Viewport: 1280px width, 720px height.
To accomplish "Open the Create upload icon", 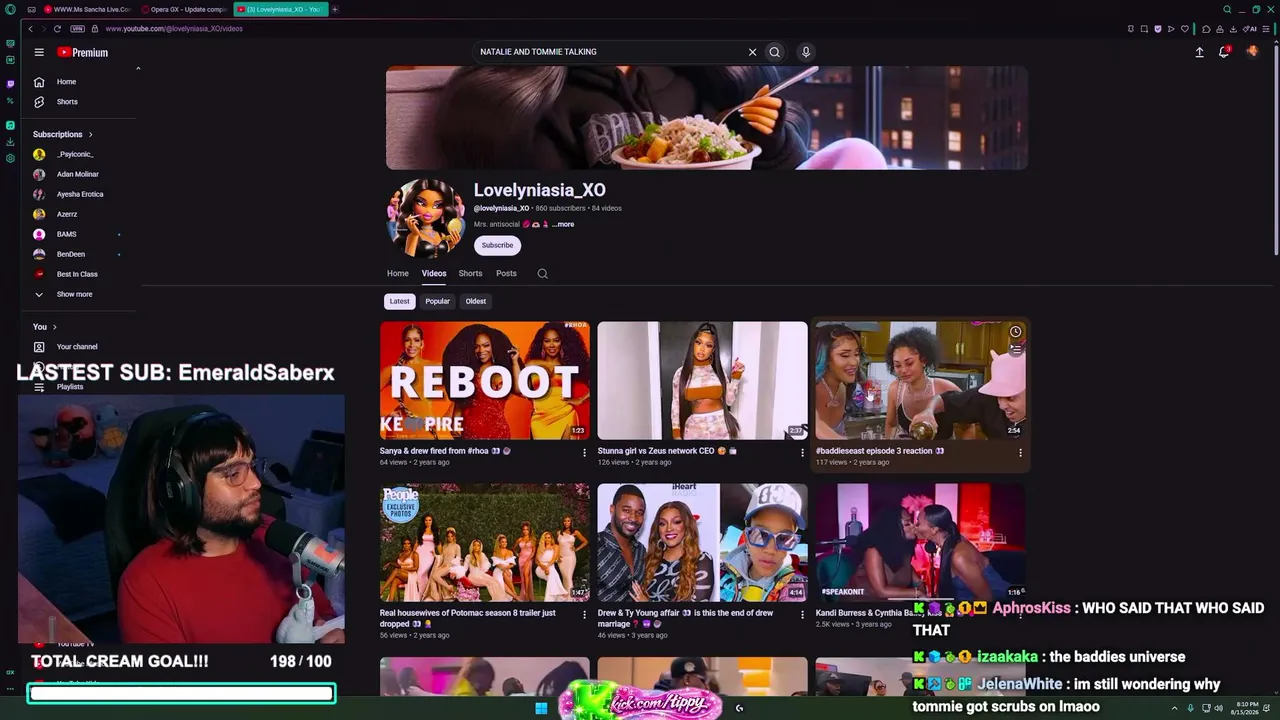I will 1199,52.
